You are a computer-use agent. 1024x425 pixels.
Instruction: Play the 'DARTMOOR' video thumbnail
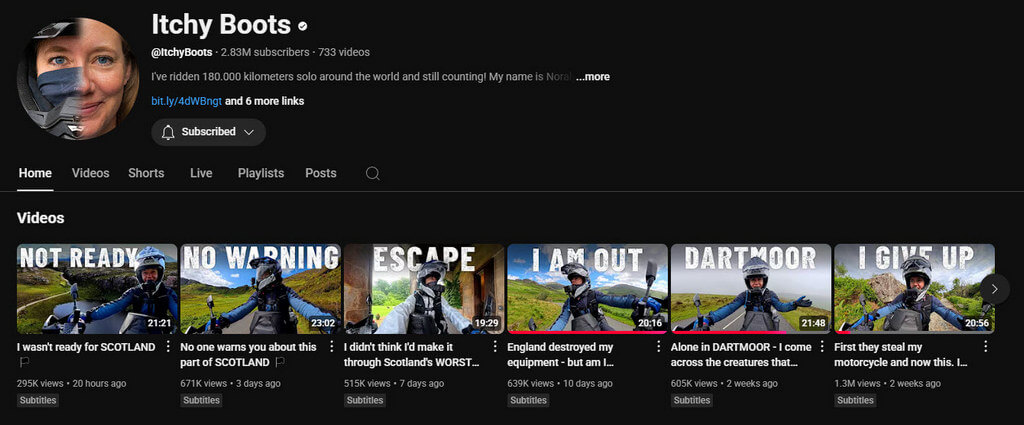pyautogui.click(x=751, y=289)
